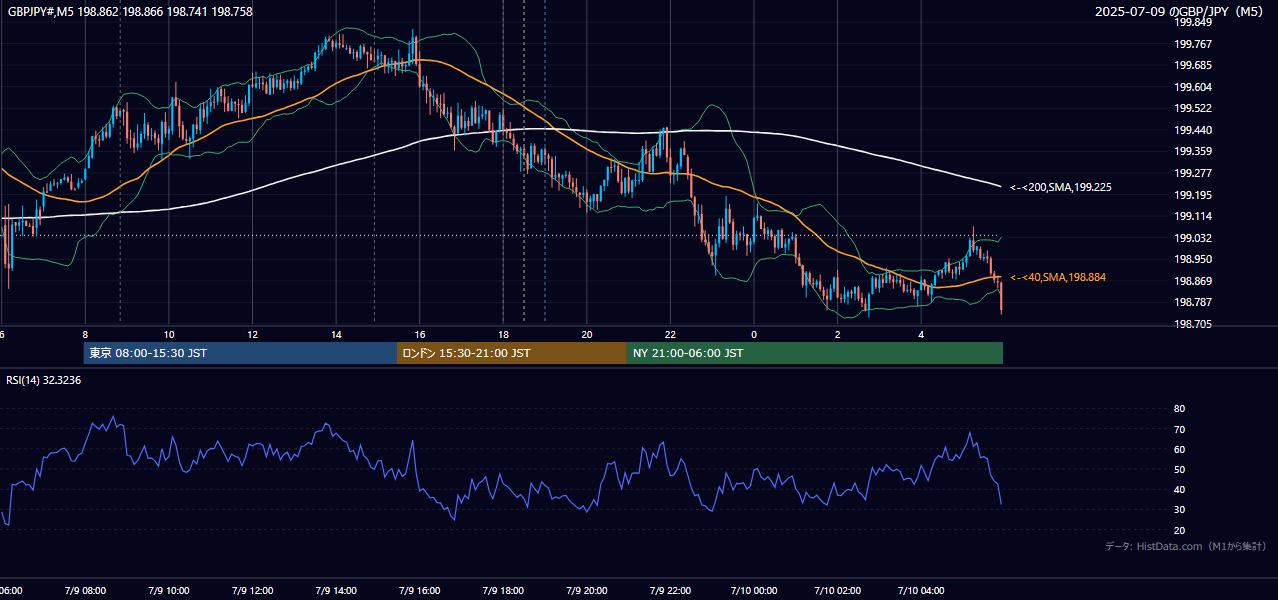Click price axis label 199.440

[1192, 130]
